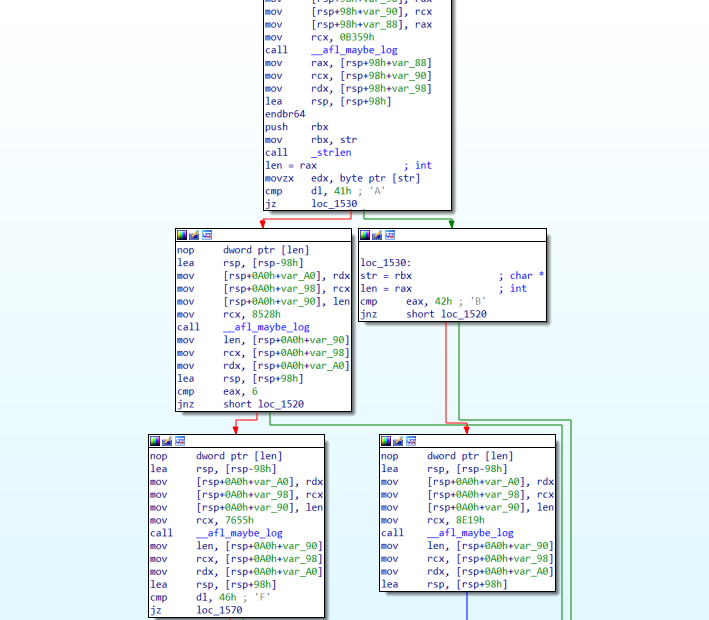
Task: Click the pencil icon on the 8E19h block
Action: tap(399, 440)
